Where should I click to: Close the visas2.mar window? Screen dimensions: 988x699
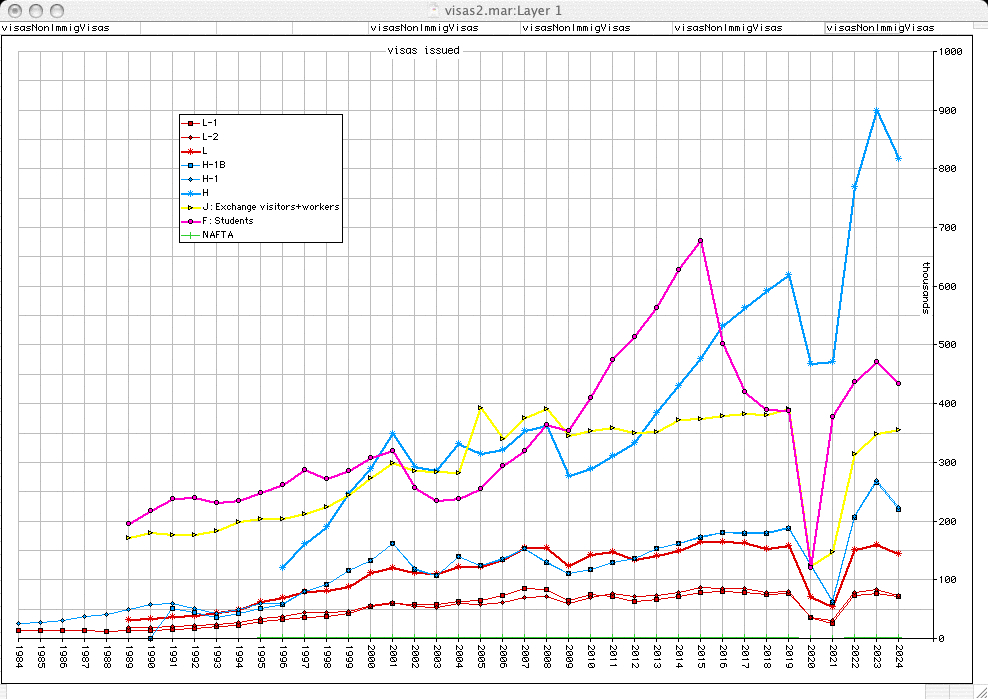coord(13,9)
